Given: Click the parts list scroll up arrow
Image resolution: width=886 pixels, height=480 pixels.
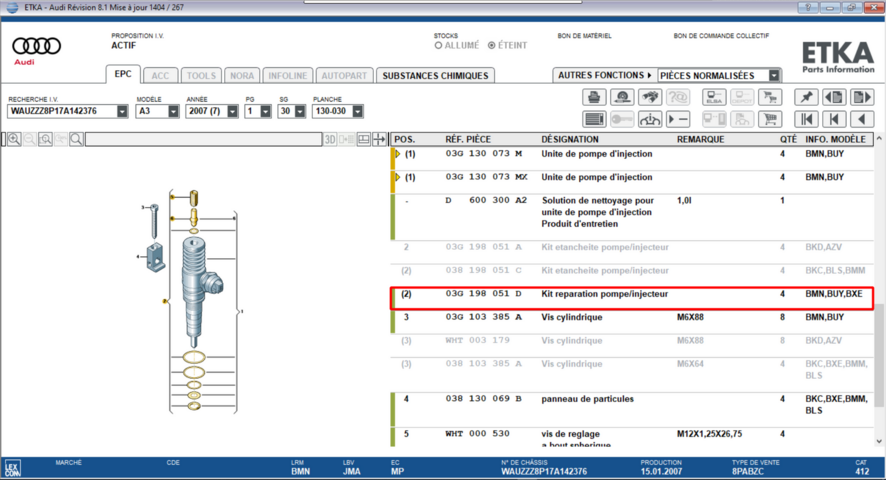Looking at the screenshot, I should pyautogui.click(x=879, y=139).
